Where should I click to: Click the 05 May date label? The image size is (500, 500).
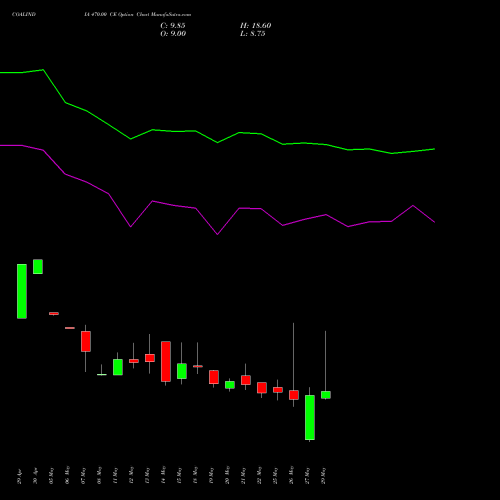(x=51, y=475)
